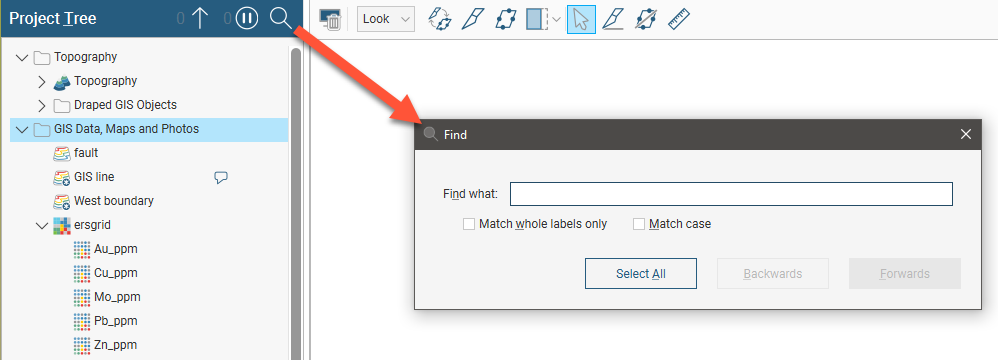Collapse the ersgrid tree item
This screenshot has width=998, height=360.
point(42,225)
